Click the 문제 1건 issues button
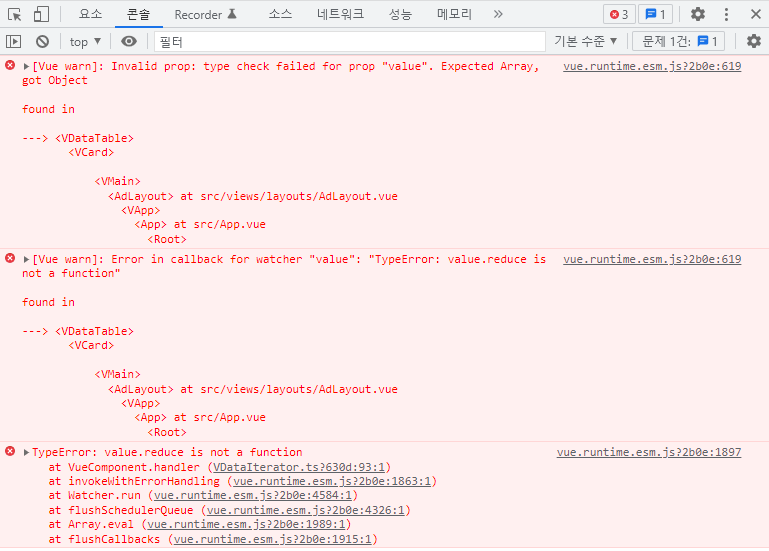Image resolution: width=769 pixels, height=551 pixels. click(682, 41)
